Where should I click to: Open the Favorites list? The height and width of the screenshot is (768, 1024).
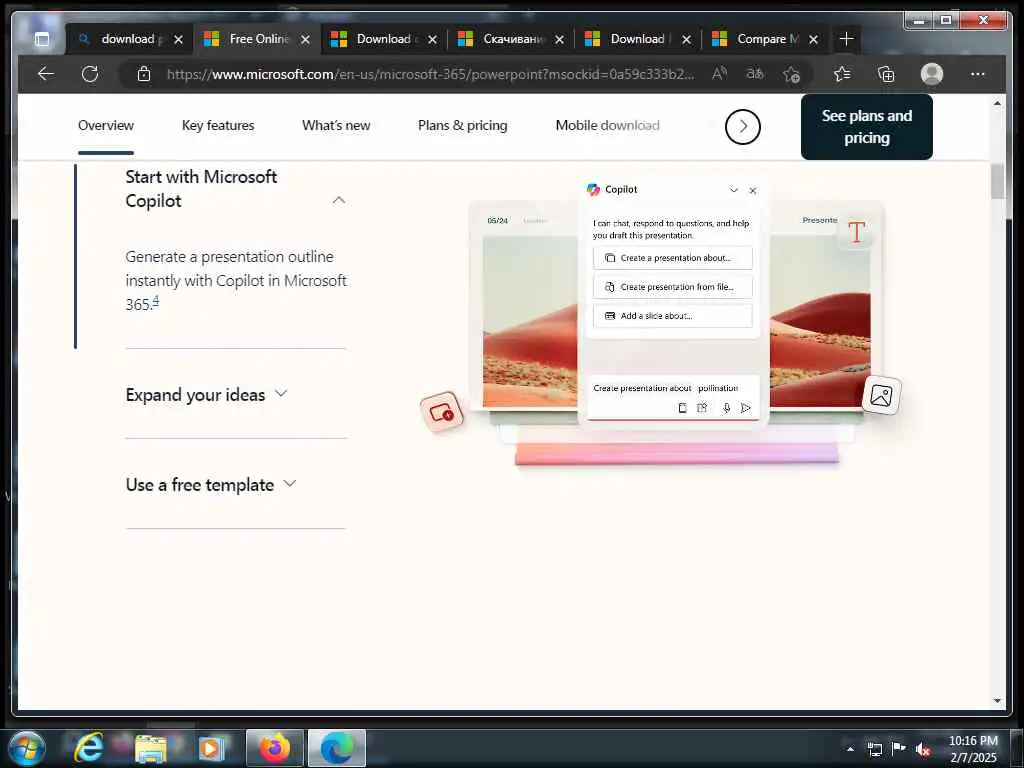pyautogui.click(x=842, y=74)
